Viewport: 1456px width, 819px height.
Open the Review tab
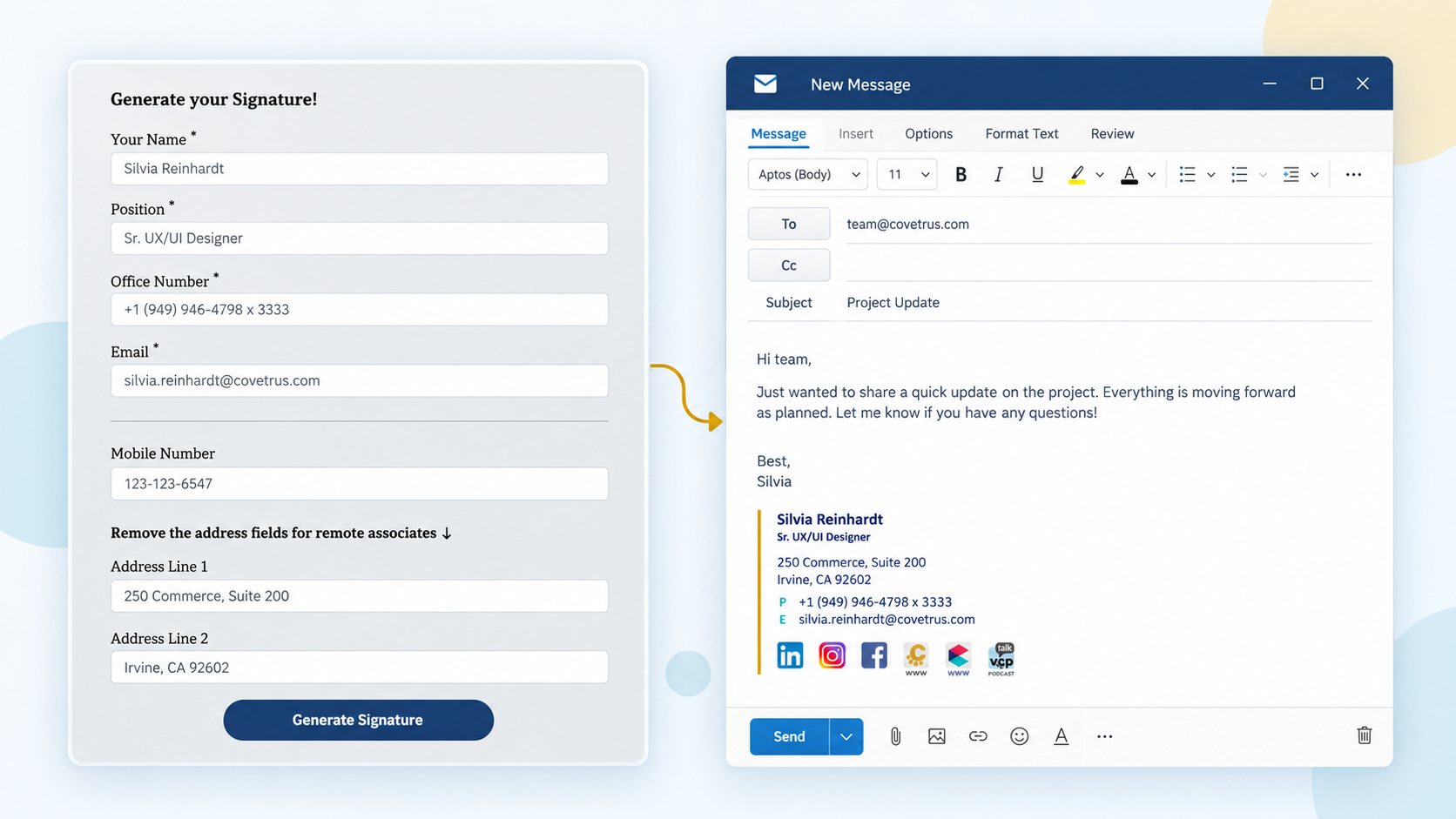1112,134
